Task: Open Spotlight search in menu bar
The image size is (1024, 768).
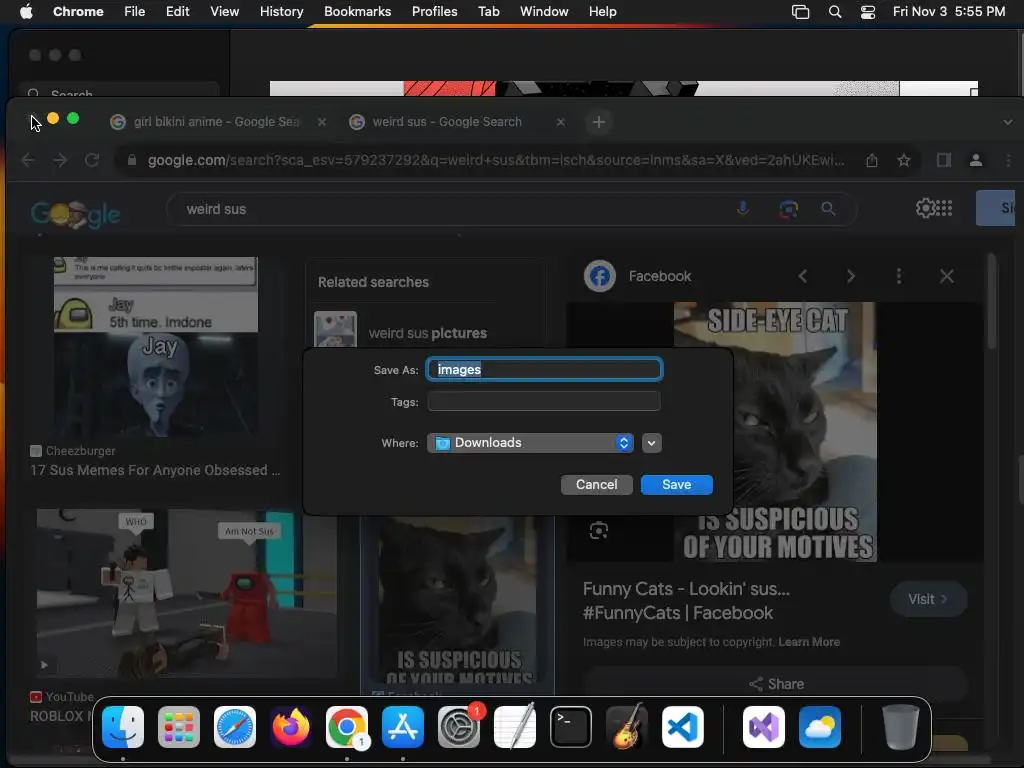Action: 835,12
